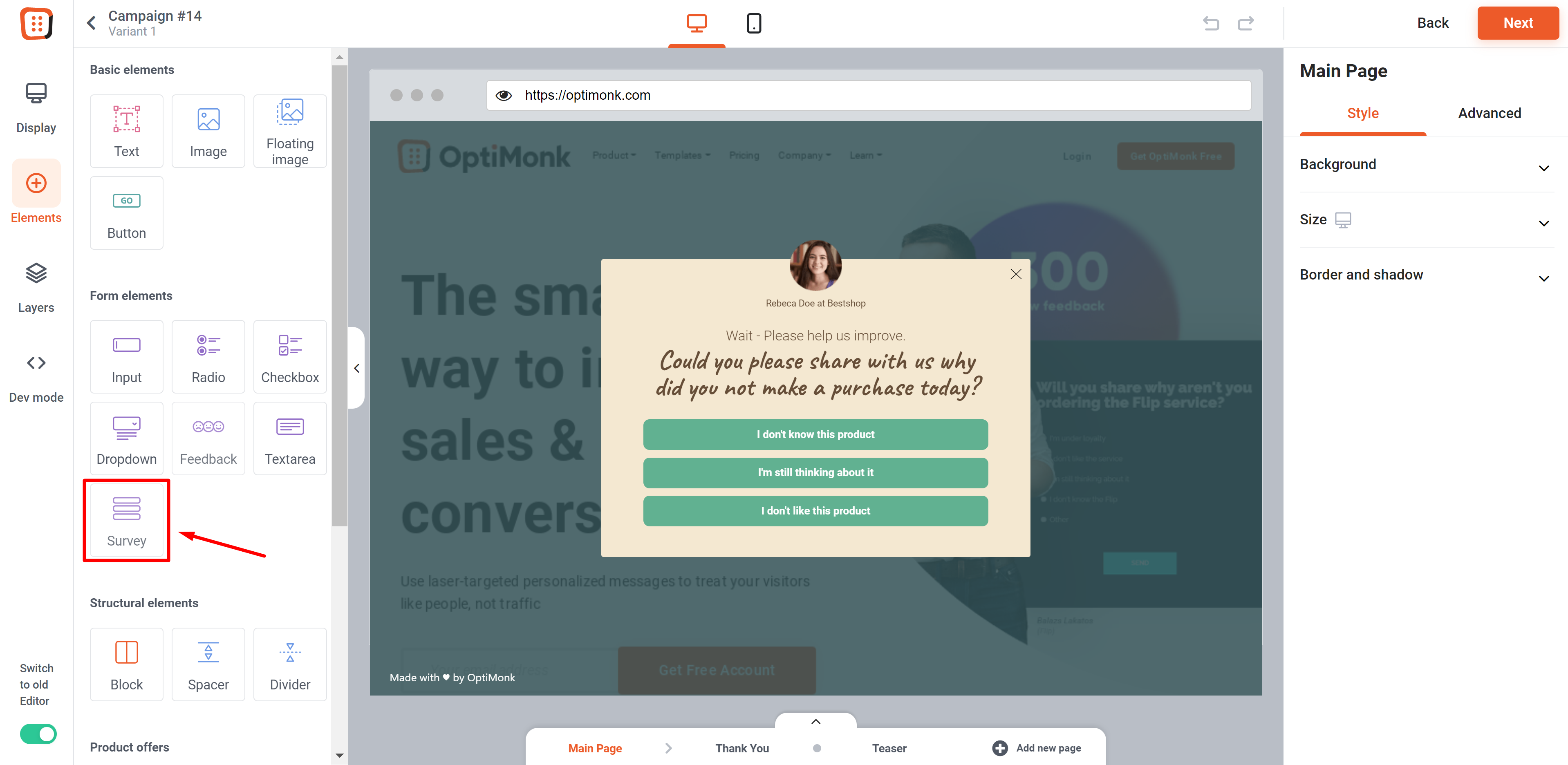Screen dimensions: 1568x765
Task: Open Dev mode in the sidebar
Action: tap(36, 378)
